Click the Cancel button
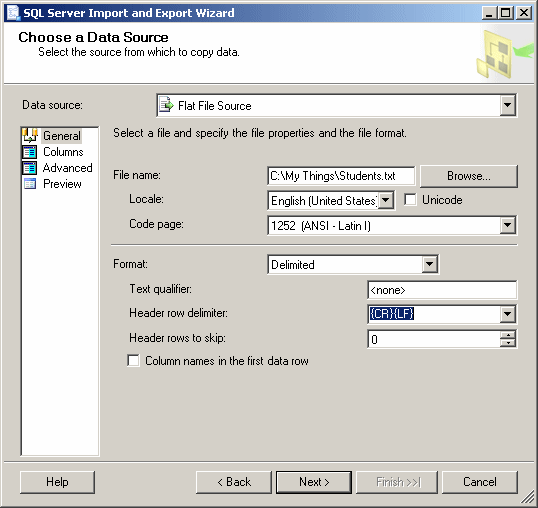Screen dimensions: 538x508 (x=480, y=482)
